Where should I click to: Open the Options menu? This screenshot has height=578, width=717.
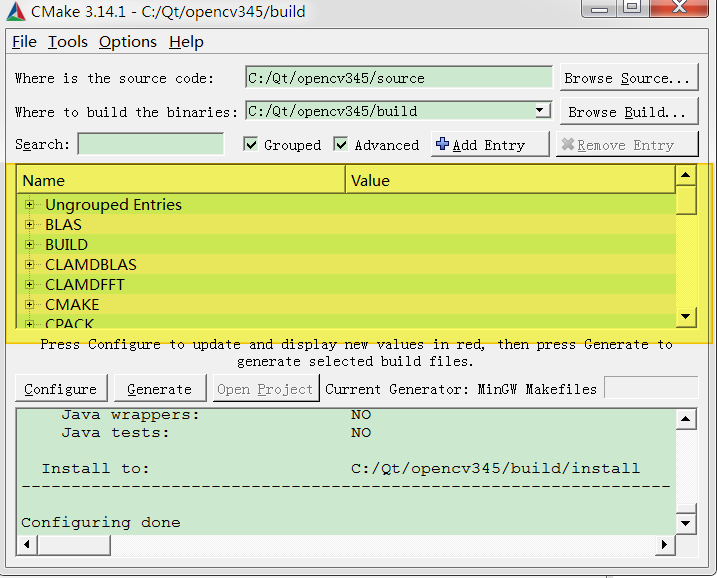tap(128, 42)
